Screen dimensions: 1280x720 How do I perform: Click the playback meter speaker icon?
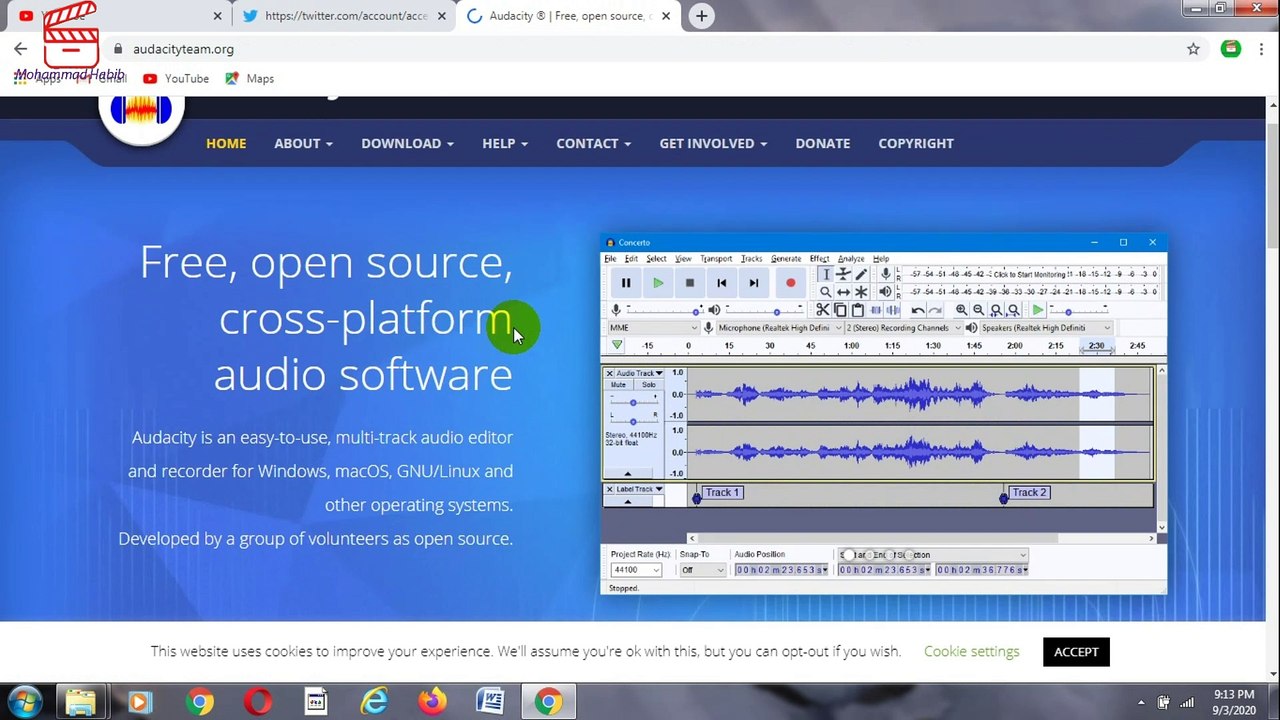click(x=886, y=292)
